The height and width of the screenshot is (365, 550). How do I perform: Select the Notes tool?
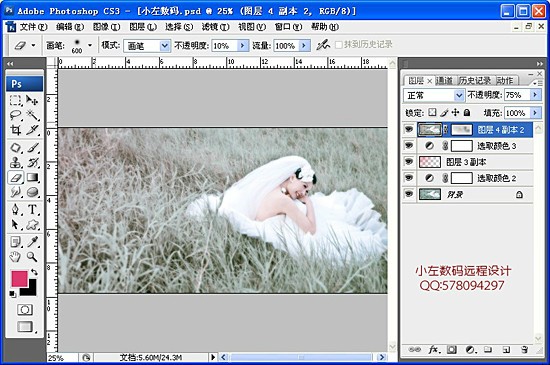click(15, 242)
